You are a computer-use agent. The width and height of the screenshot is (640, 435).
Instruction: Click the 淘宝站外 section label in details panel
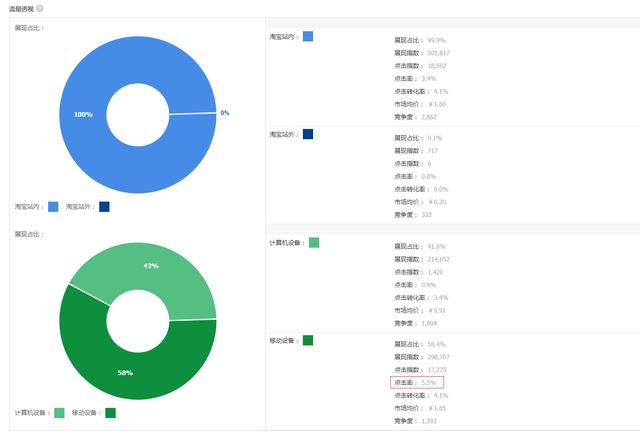[284, 135]
